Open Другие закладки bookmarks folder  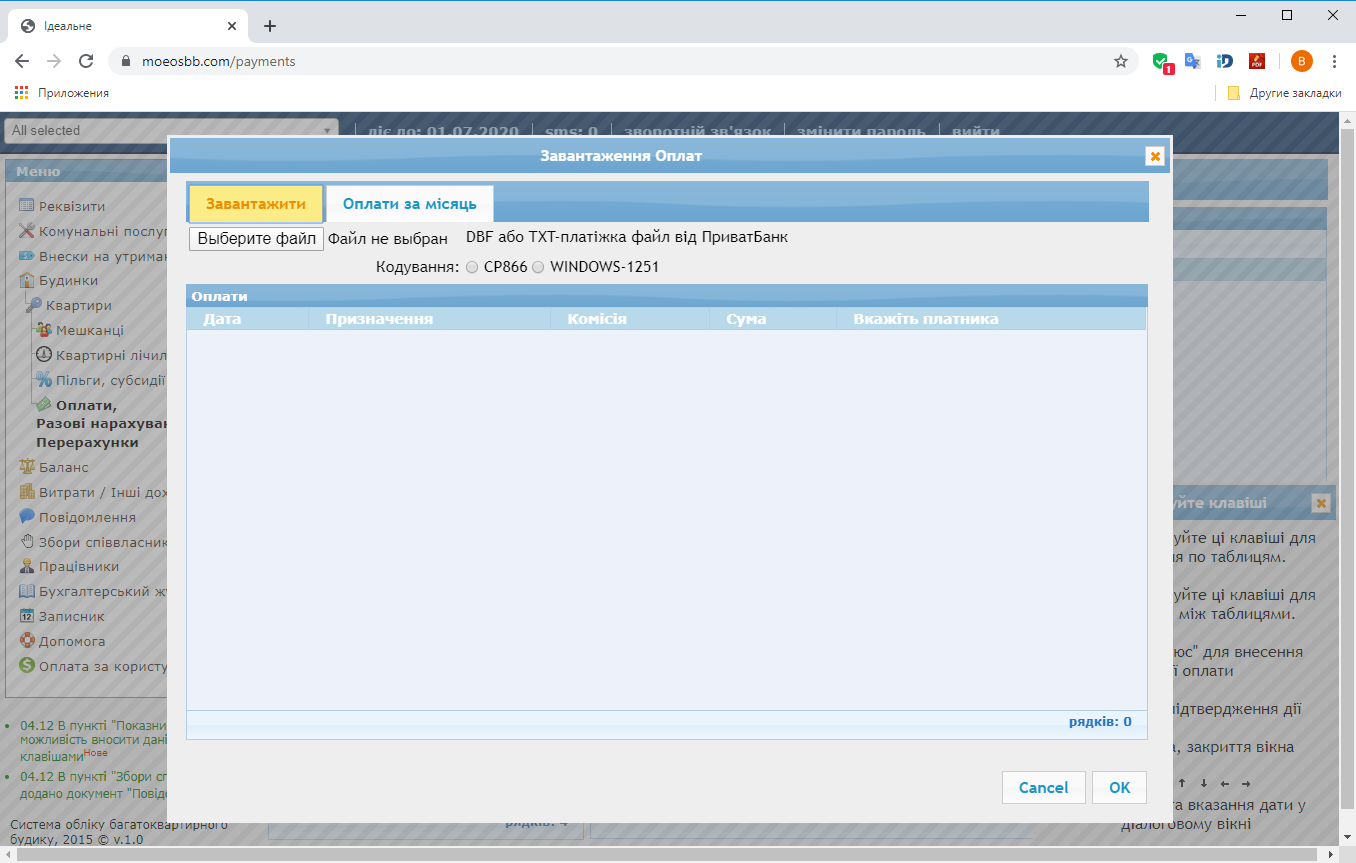[x=1284, y=93]
